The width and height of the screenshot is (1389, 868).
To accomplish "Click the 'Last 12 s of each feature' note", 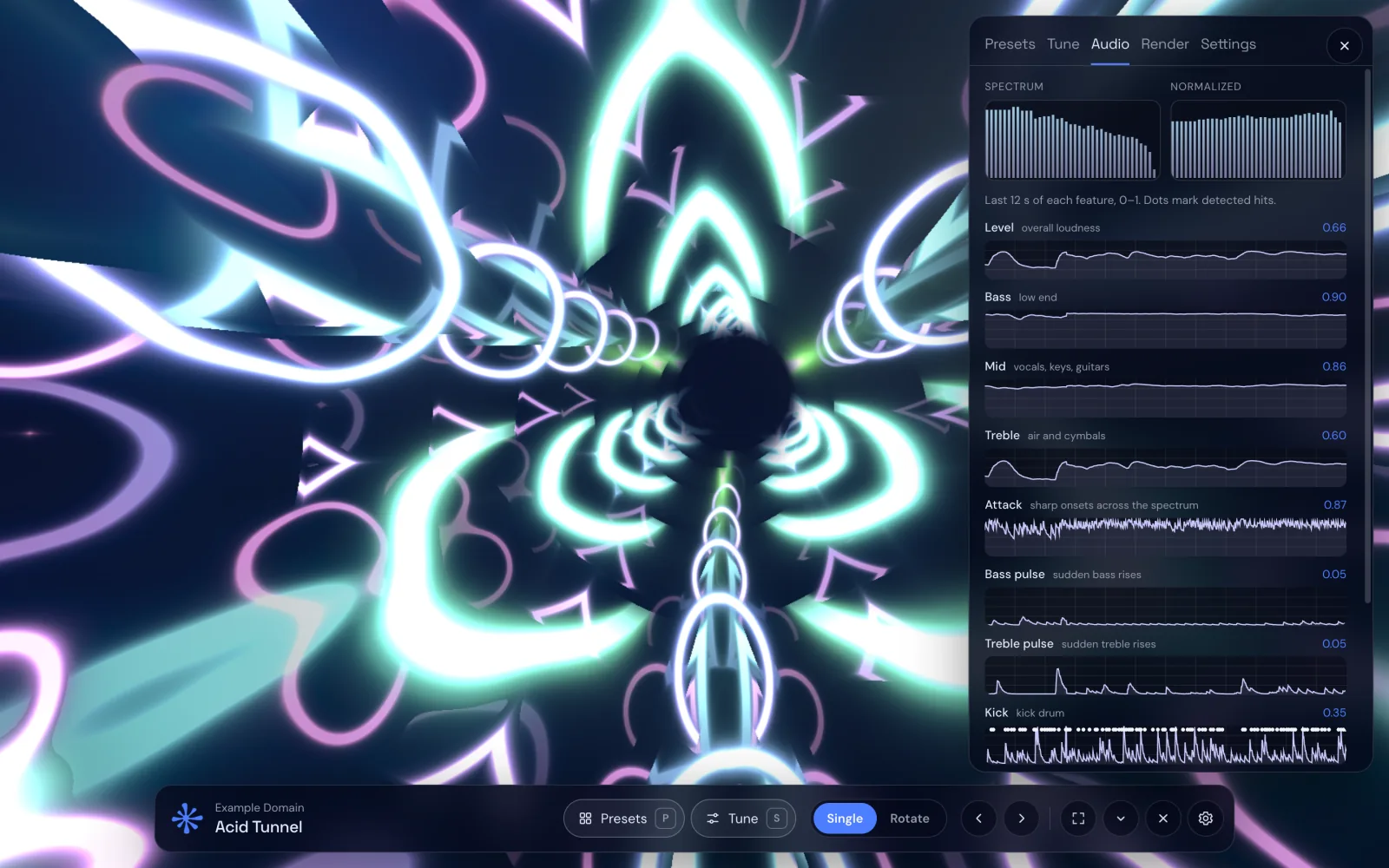I will pyautogui.click(x=1129, y=201).
